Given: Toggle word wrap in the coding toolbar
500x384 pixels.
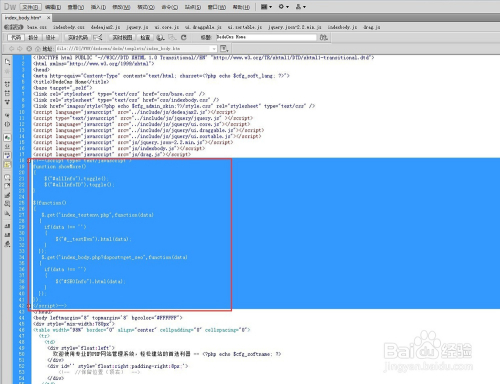Looking at the screenshot, I should coord(7,155).
